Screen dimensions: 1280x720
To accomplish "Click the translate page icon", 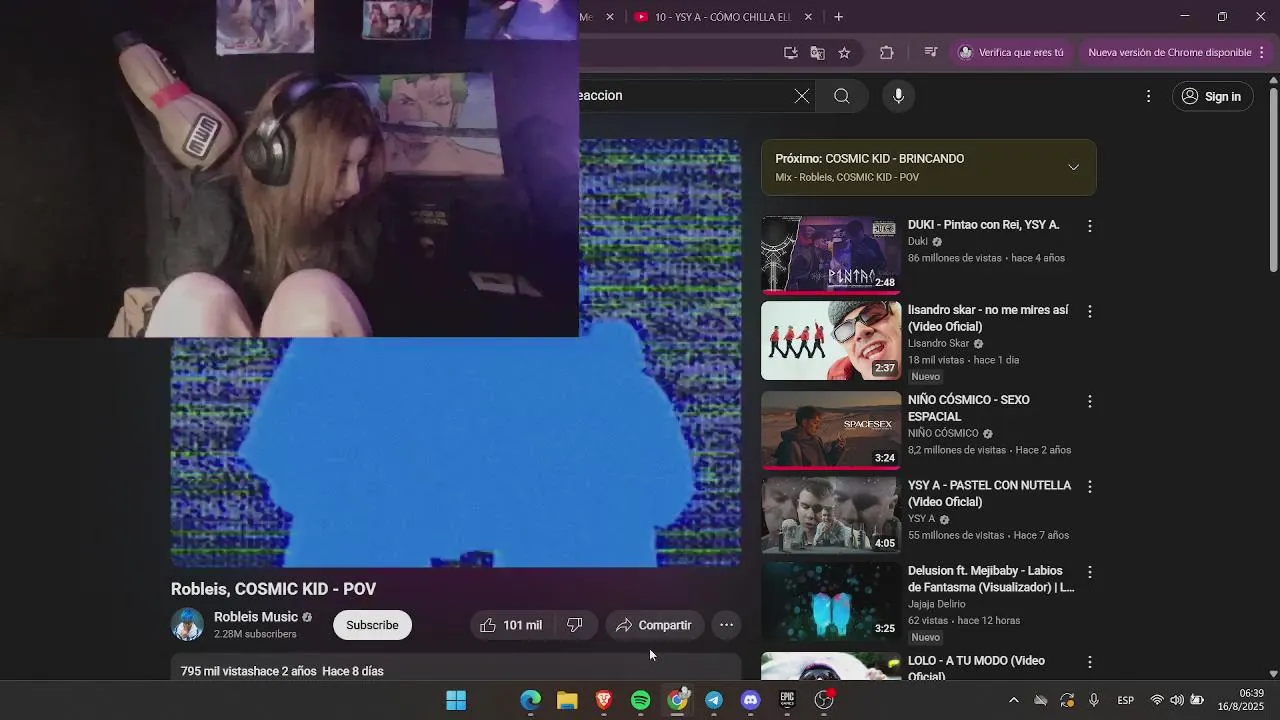I will pos(817,53).
